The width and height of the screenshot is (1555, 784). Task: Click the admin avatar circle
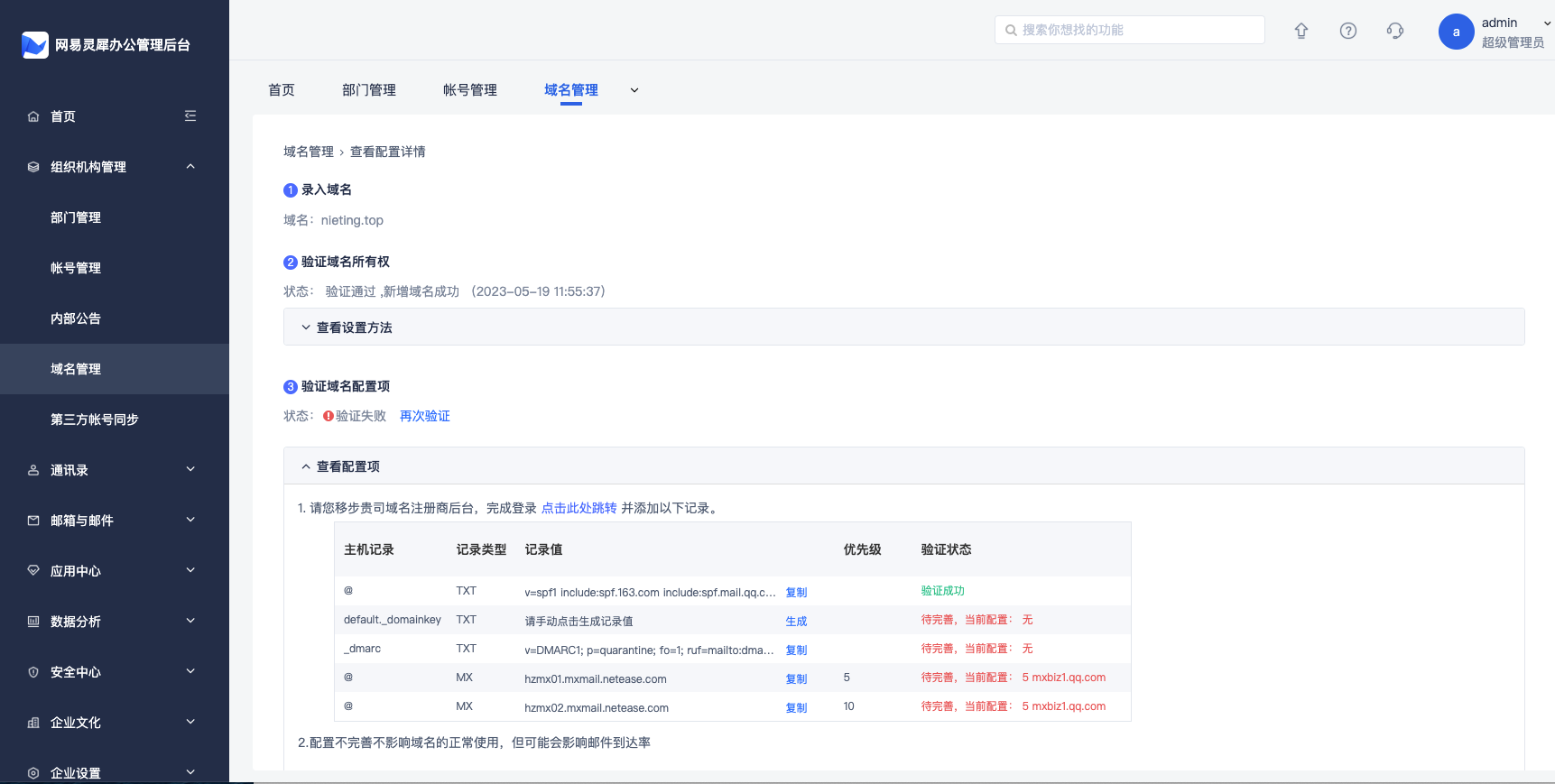(1456, 32)
